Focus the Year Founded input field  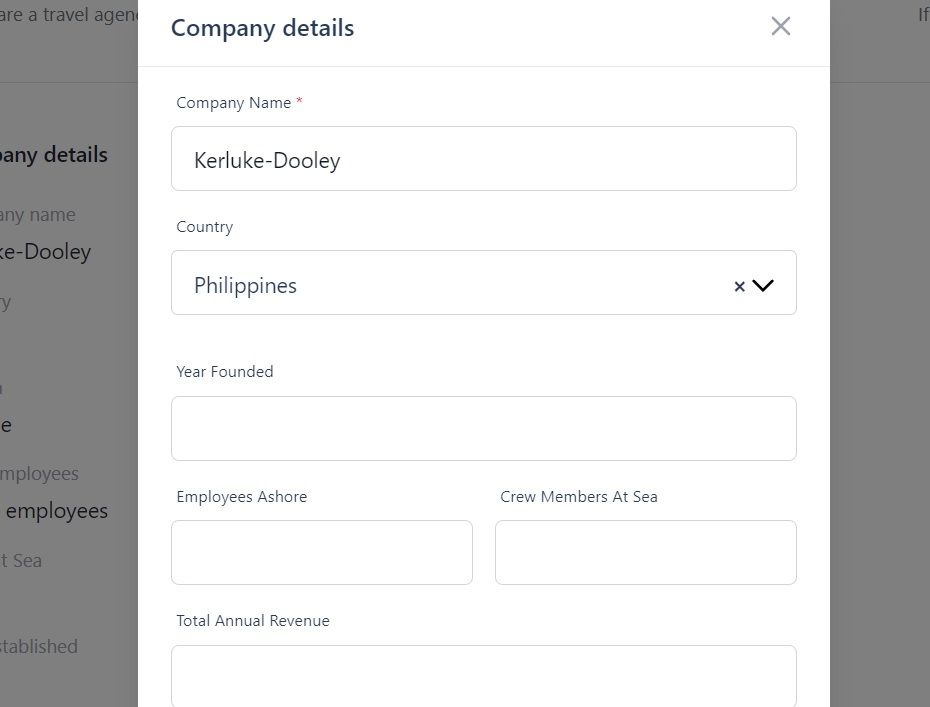483,428
